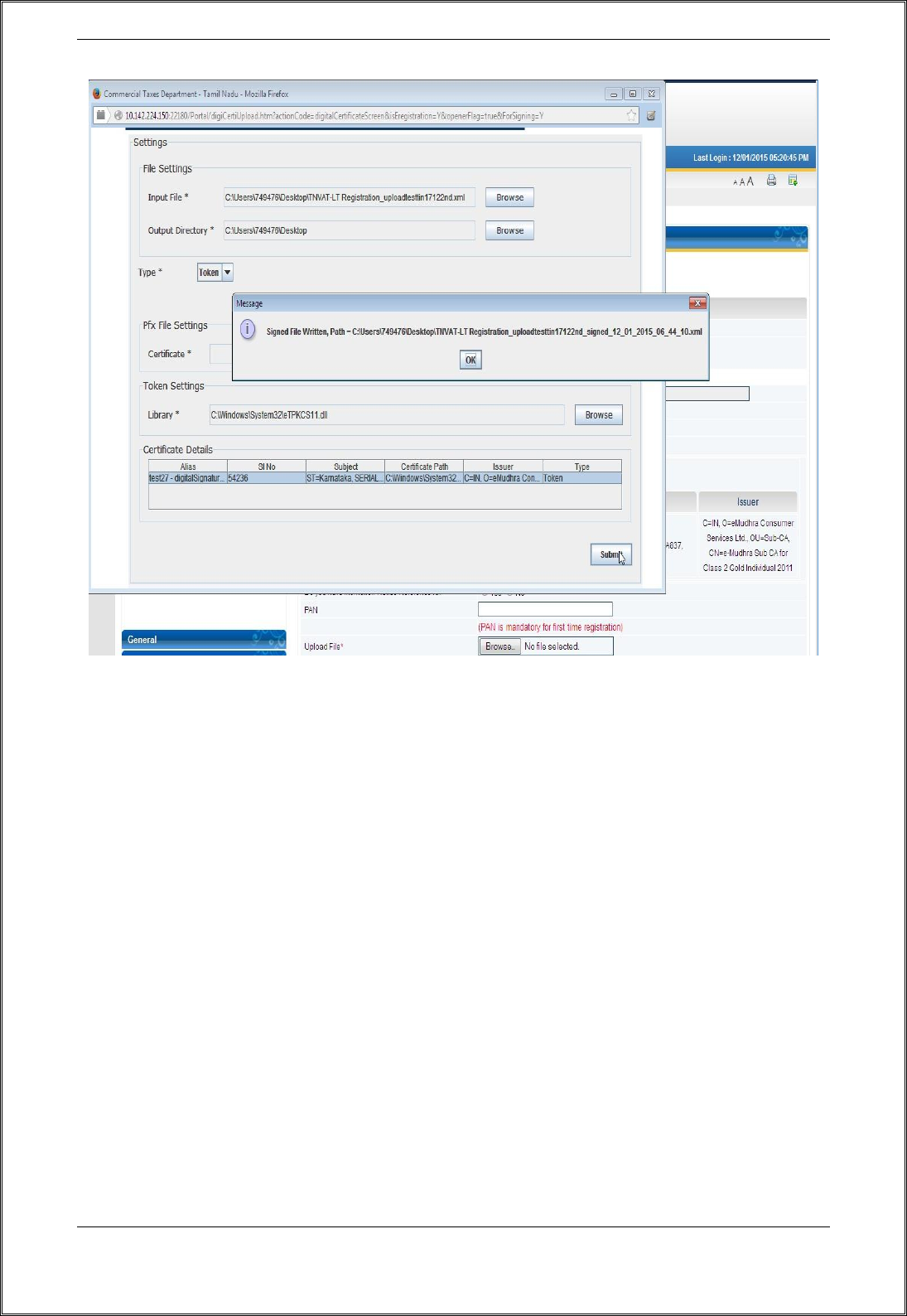Maximize the Firefox popup window
The image size is (907, 1316).
(633, 94)
